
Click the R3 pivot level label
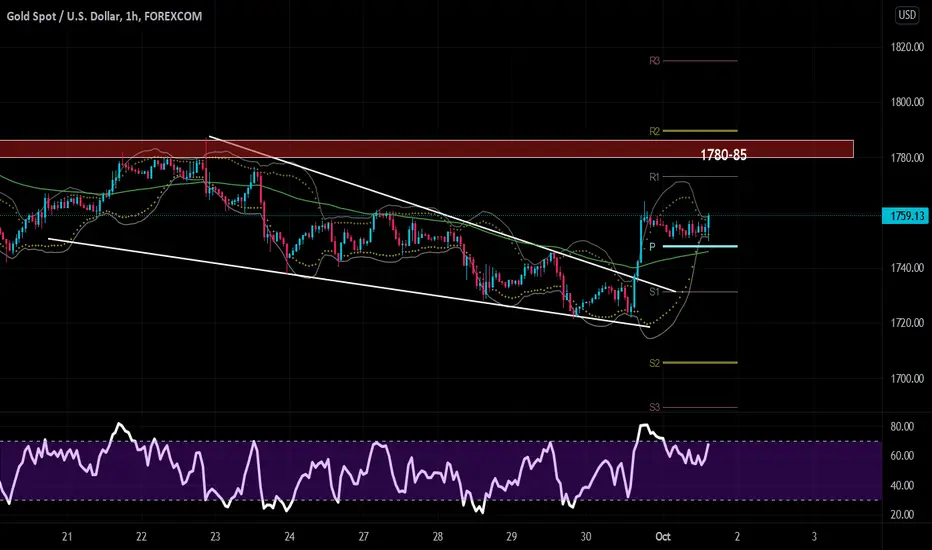coord(654,61)
